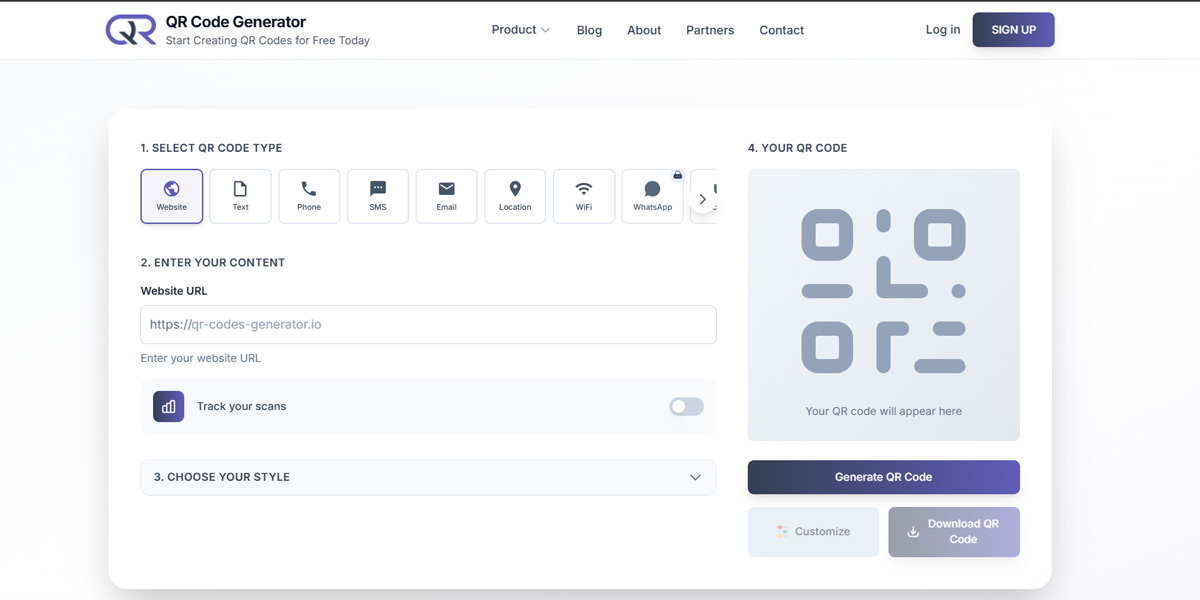
Task: Select the Text QR code type
Action: pyautogui.click(x=240, y=196)
